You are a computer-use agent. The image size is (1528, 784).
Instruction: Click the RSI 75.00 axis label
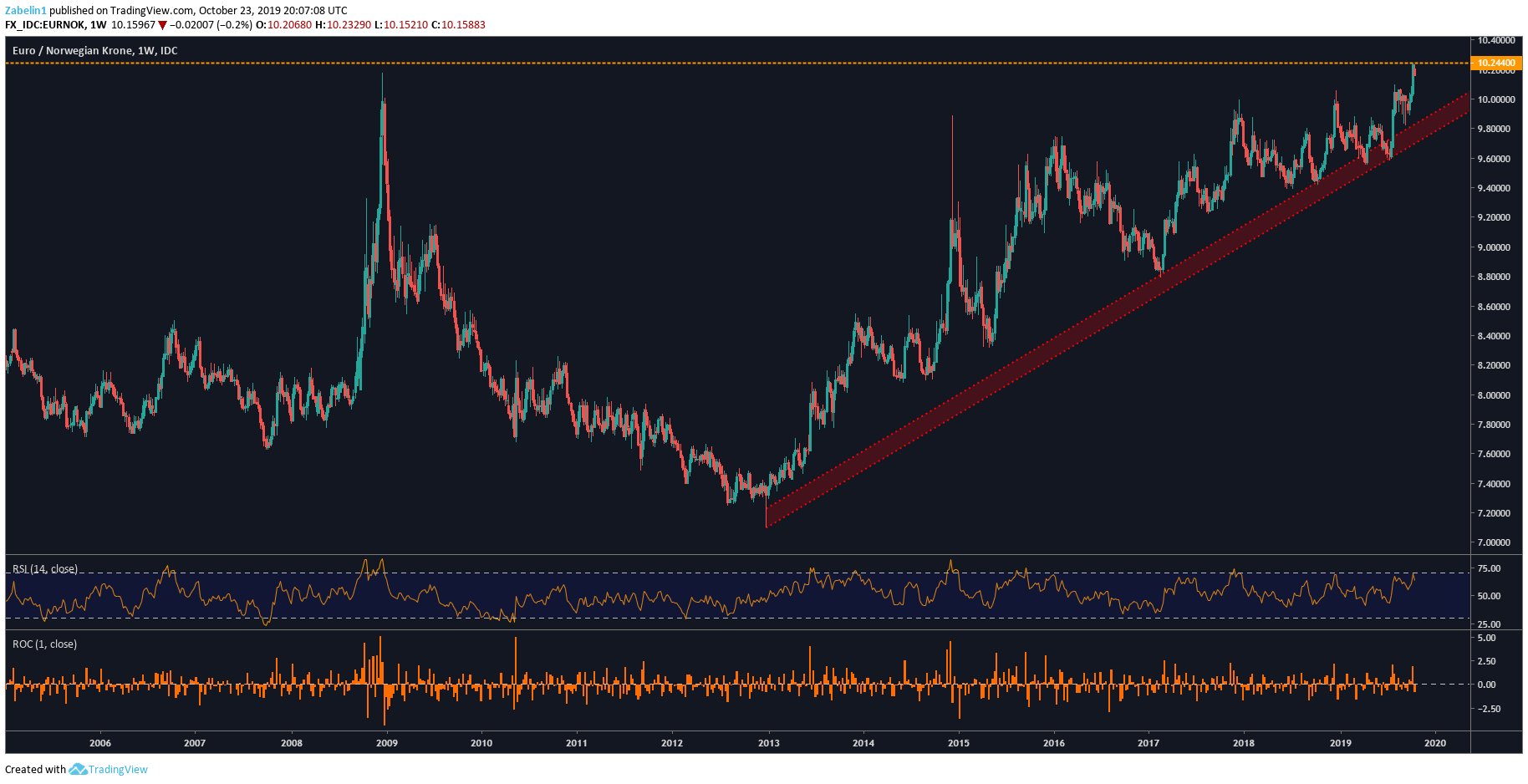pyautogui.click(x=1490, y=568)
